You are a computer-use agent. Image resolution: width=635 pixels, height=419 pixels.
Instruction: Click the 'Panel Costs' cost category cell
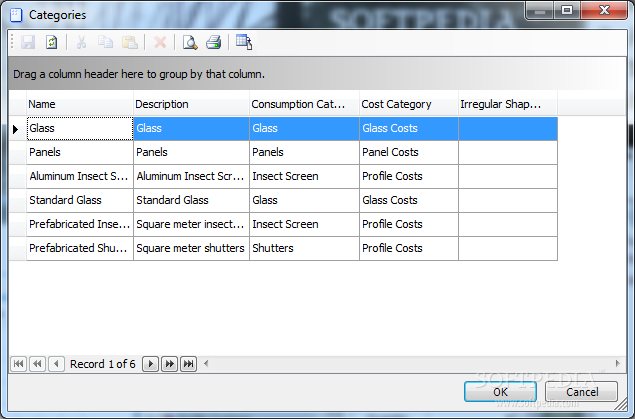[x=409, y=152]
